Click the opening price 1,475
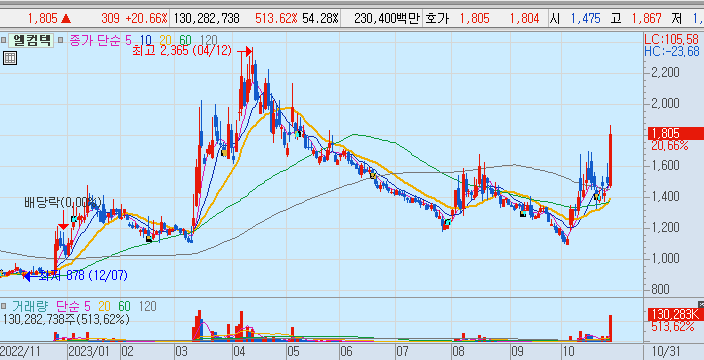The width and height of the screenshot is (704, 360). (x=585, y=18)
